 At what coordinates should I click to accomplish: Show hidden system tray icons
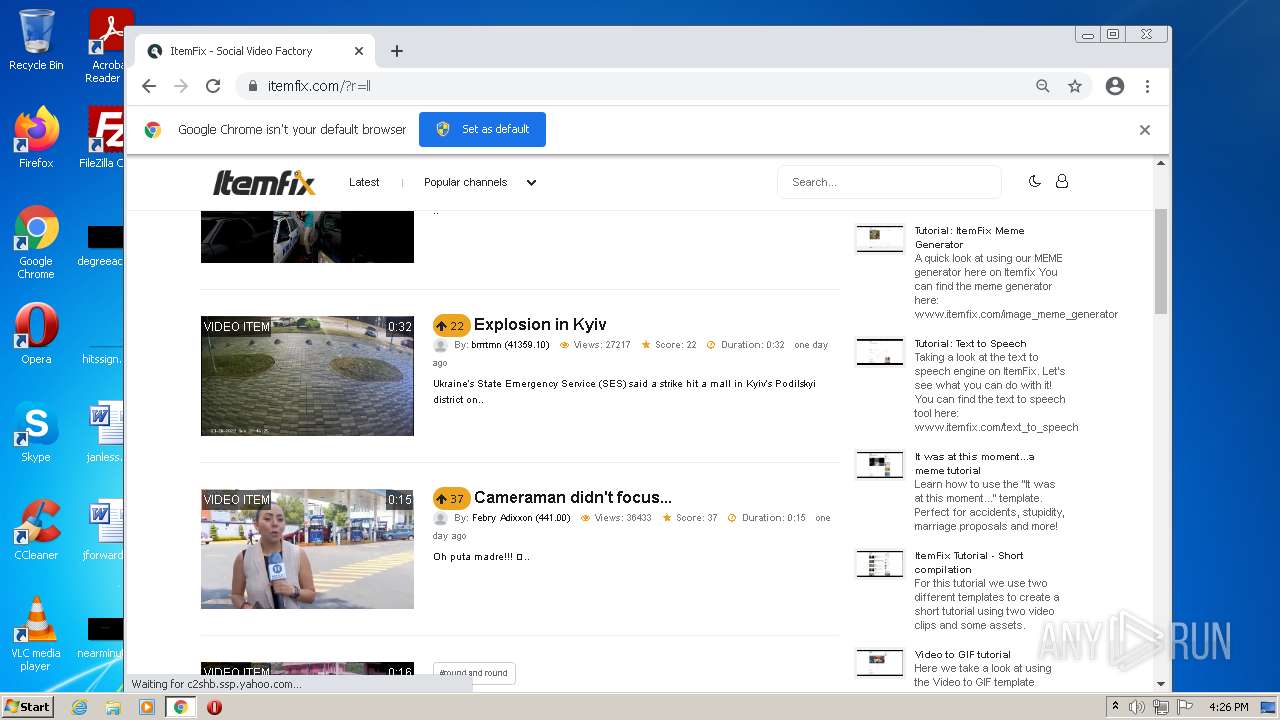[x=1115, y=707]
